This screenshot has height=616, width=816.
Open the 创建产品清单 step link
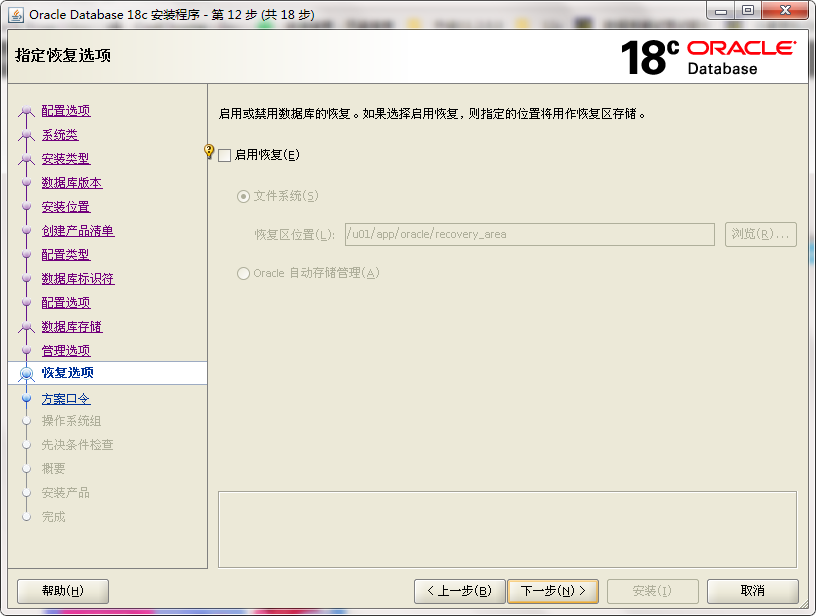click(78, 231)
